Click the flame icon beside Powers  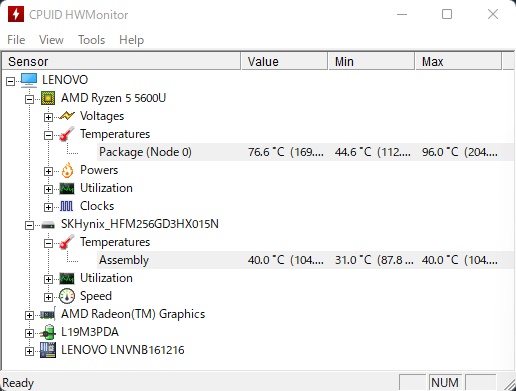(67, 170)
